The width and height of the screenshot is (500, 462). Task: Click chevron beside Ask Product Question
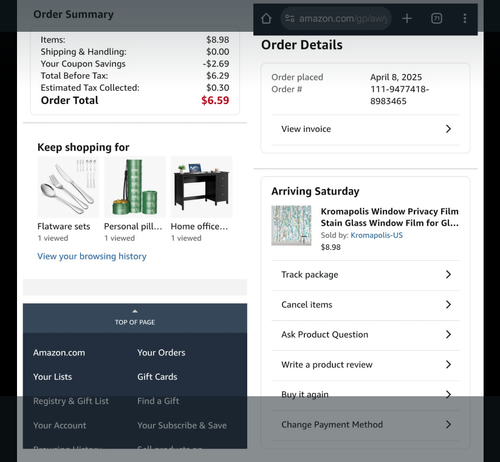pos(448,335)
